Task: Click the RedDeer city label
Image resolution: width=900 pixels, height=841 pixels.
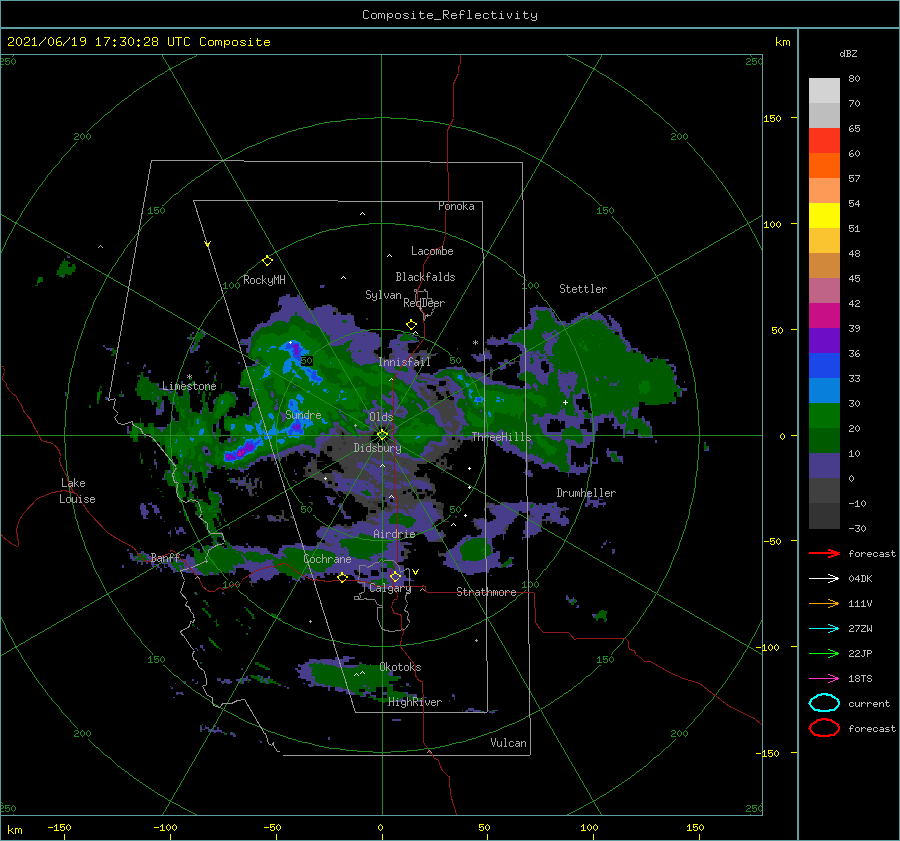Action: click(x=424, y=303)
